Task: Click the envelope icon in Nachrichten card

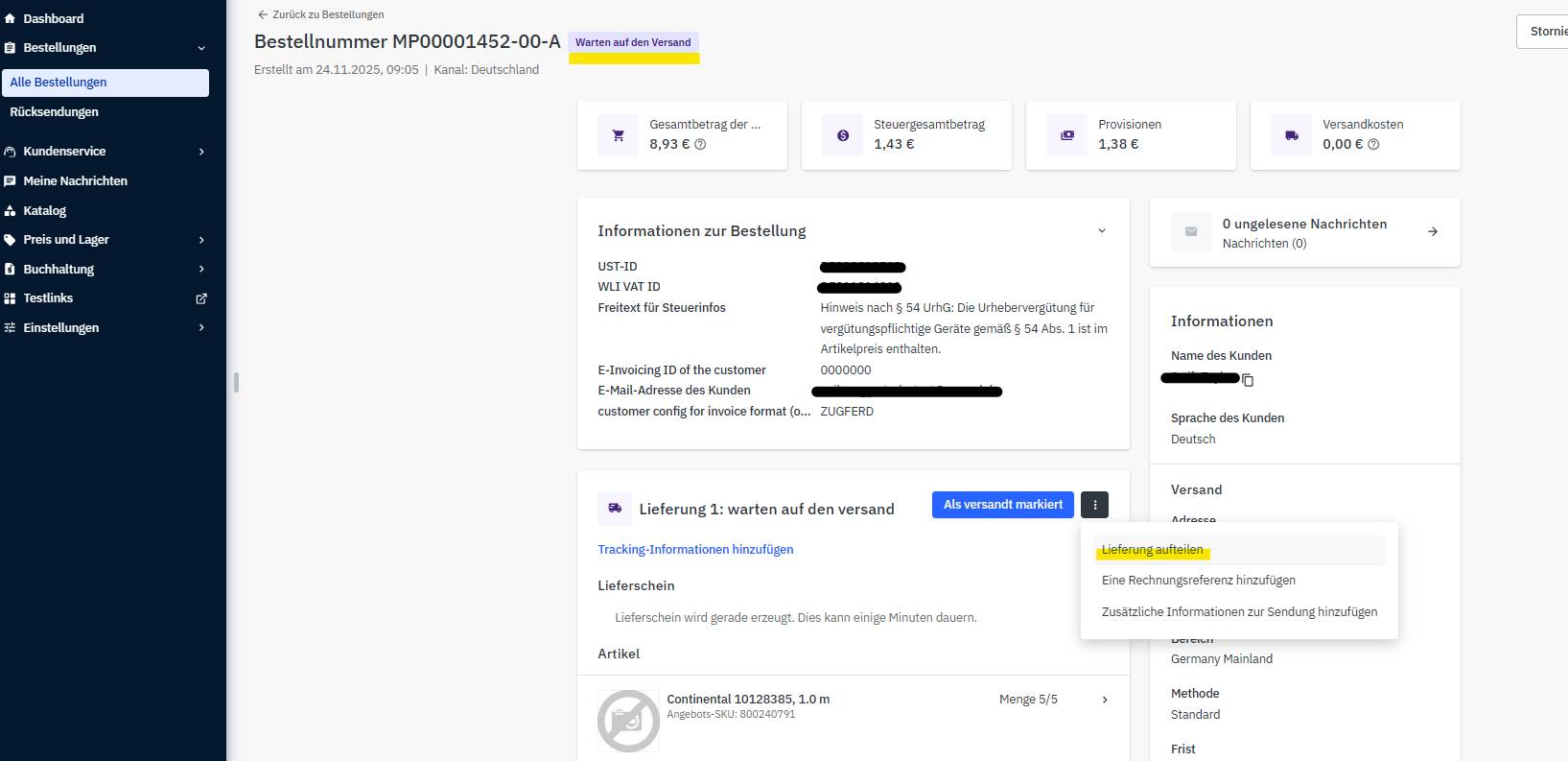Action: 1191,232
